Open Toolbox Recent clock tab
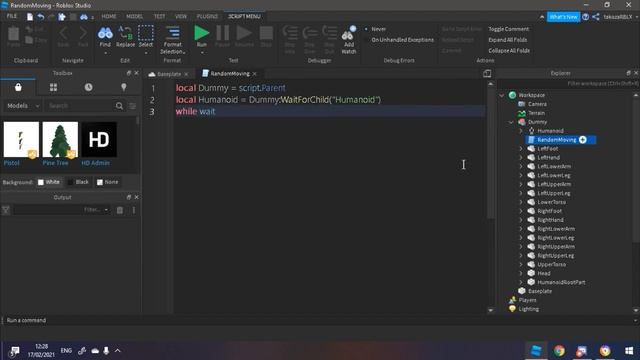640x360 pixels. coord(89,87)
